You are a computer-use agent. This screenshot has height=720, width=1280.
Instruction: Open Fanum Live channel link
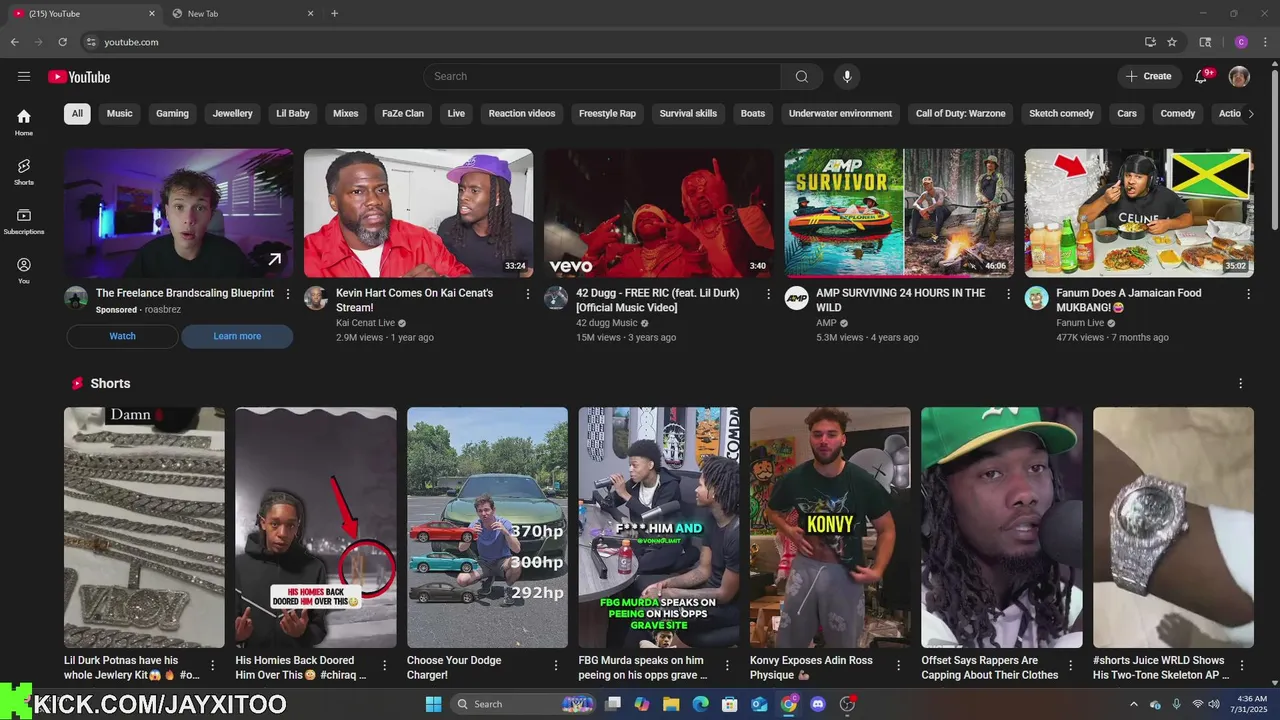point(1080,323)
